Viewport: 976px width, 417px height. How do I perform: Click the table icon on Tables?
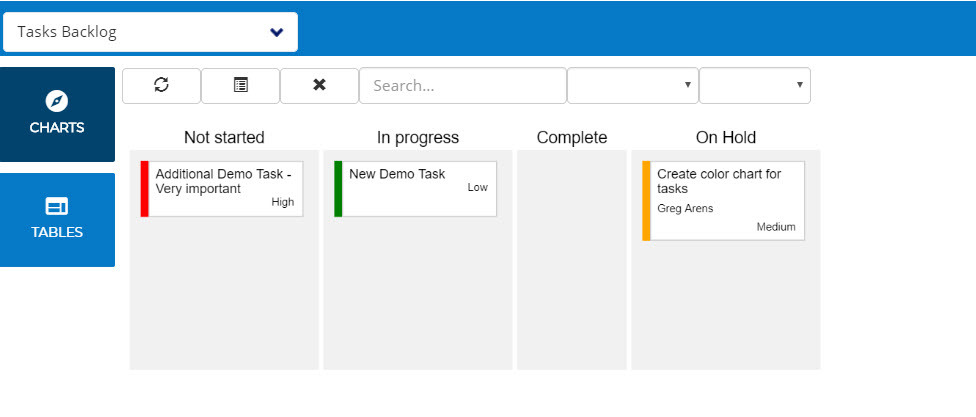click(57, 206)
